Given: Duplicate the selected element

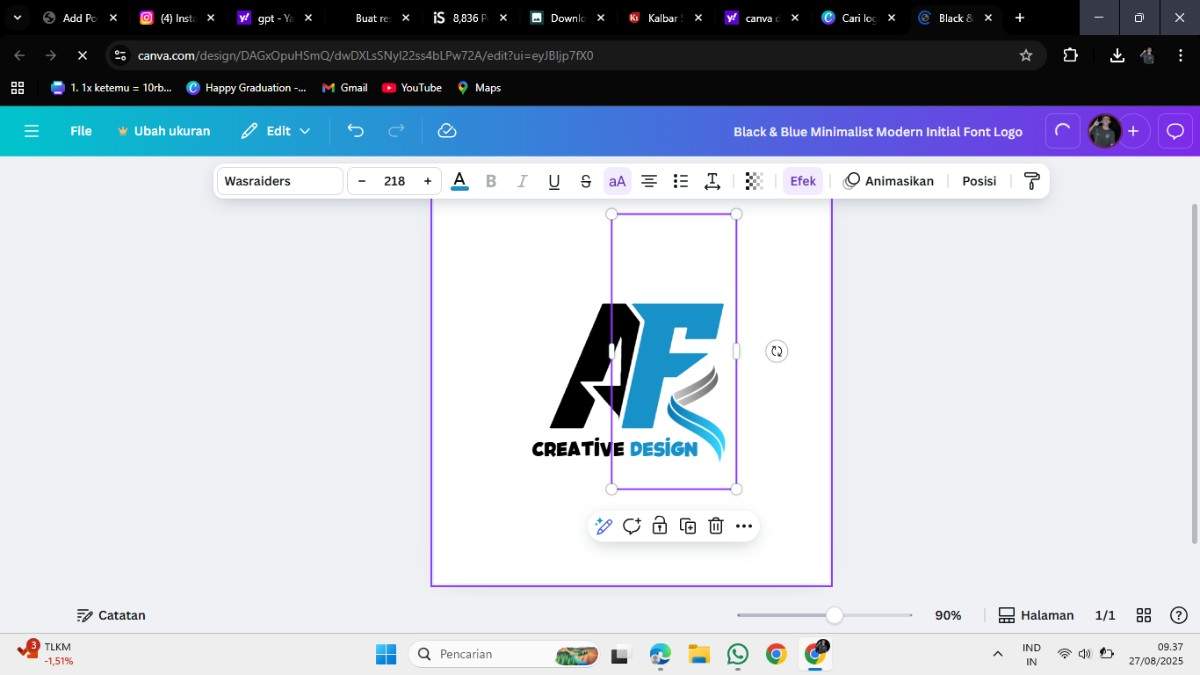Looking at the screenshot, I should (688, 526).
